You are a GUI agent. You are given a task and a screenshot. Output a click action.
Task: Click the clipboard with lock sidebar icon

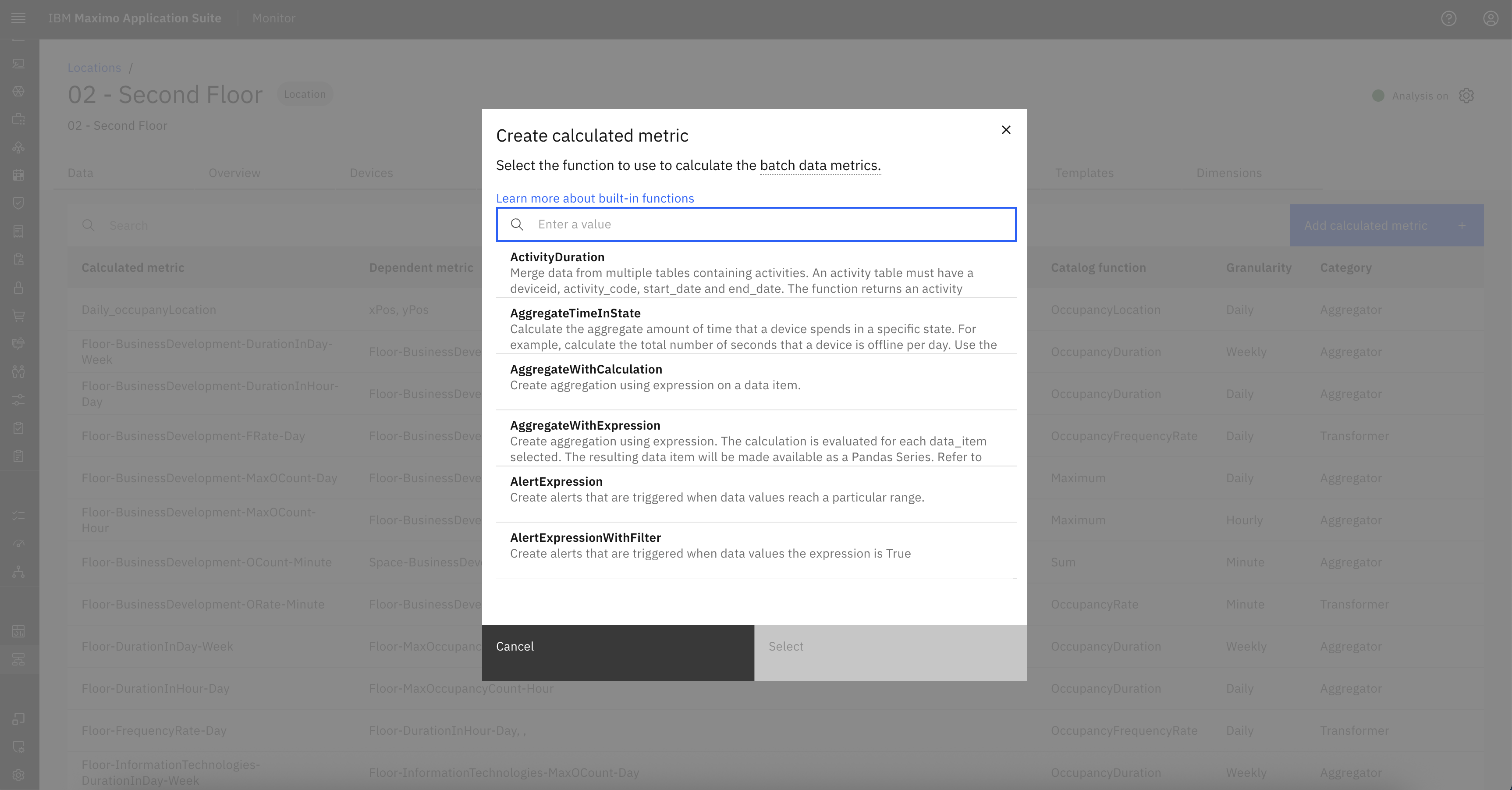pos(18,259)
